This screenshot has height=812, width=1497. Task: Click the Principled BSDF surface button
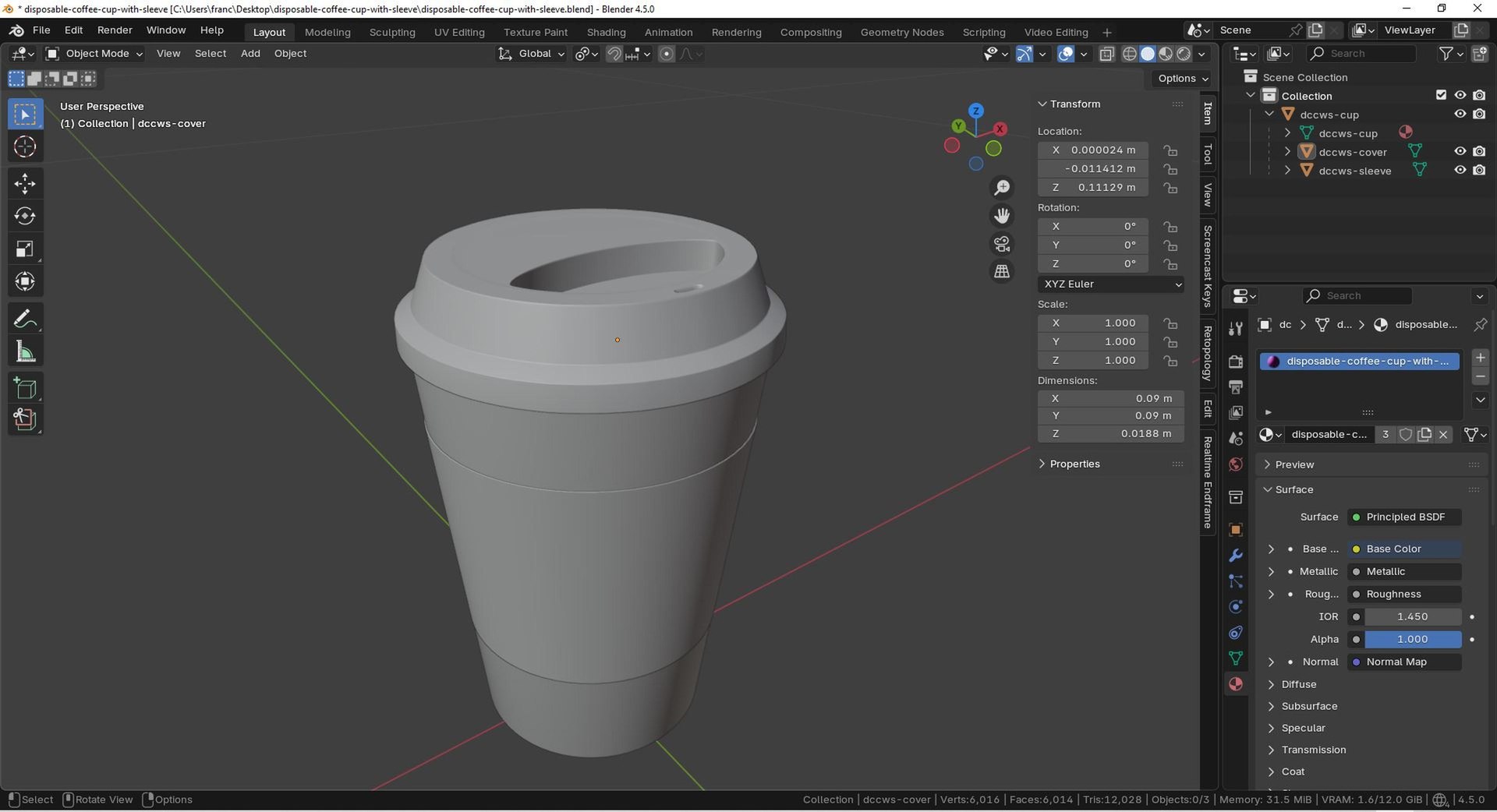[x=1404, y=517]
